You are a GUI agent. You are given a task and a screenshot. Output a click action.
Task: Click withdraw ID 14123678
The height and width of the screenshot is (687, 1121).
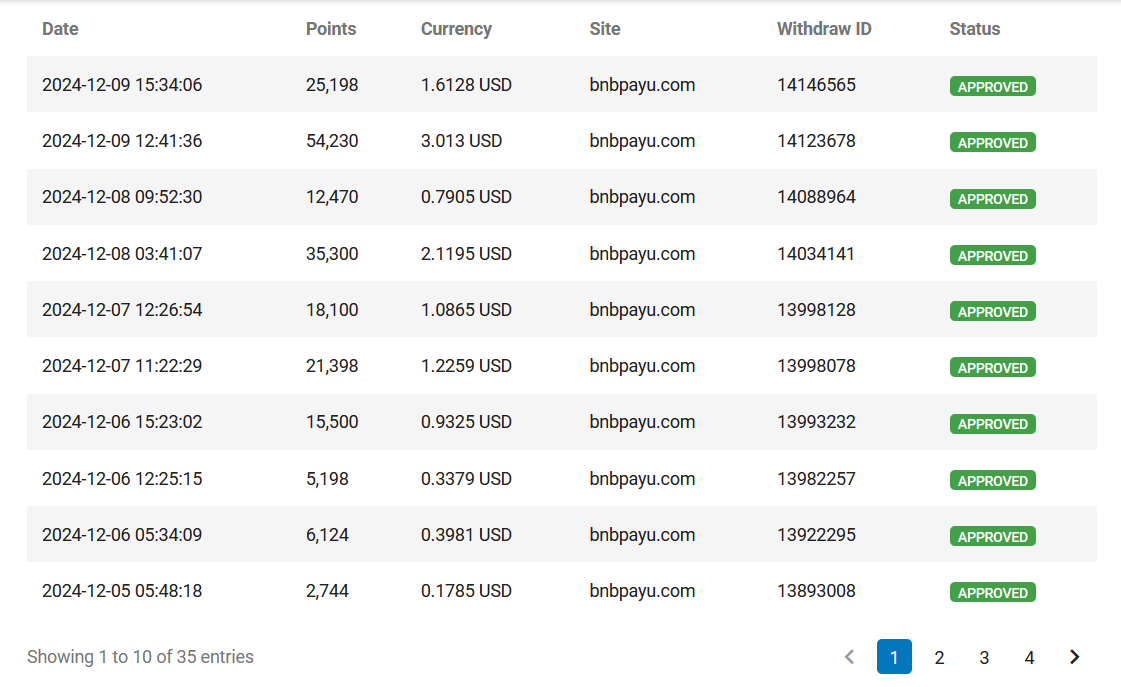pos(816,141)
